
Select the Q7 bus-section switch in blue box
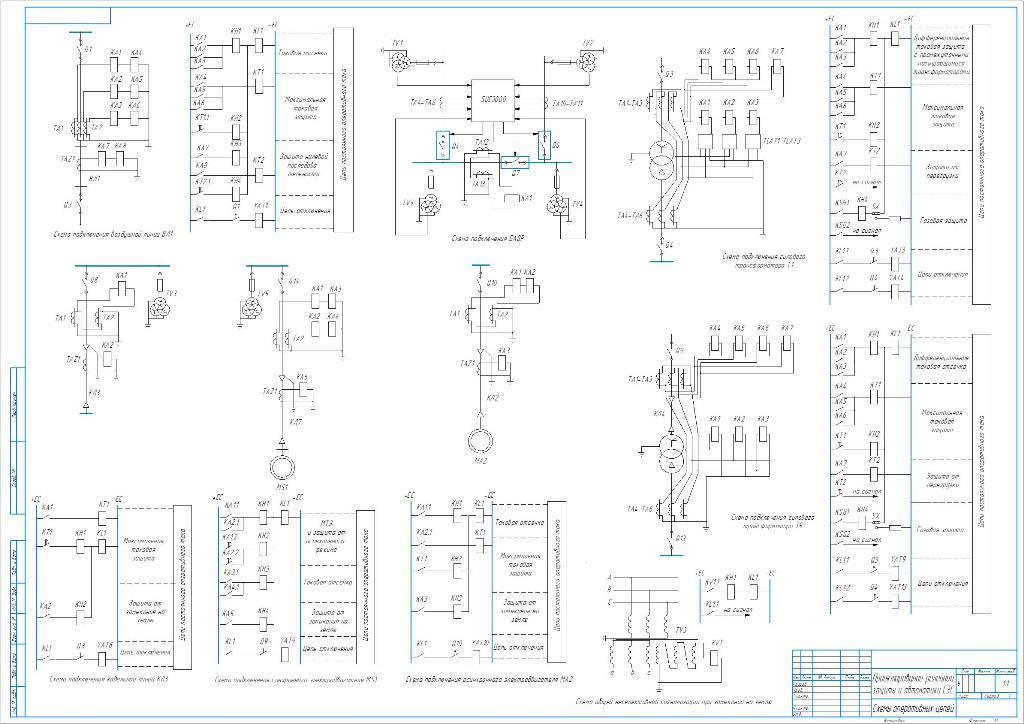coord(515,162)
